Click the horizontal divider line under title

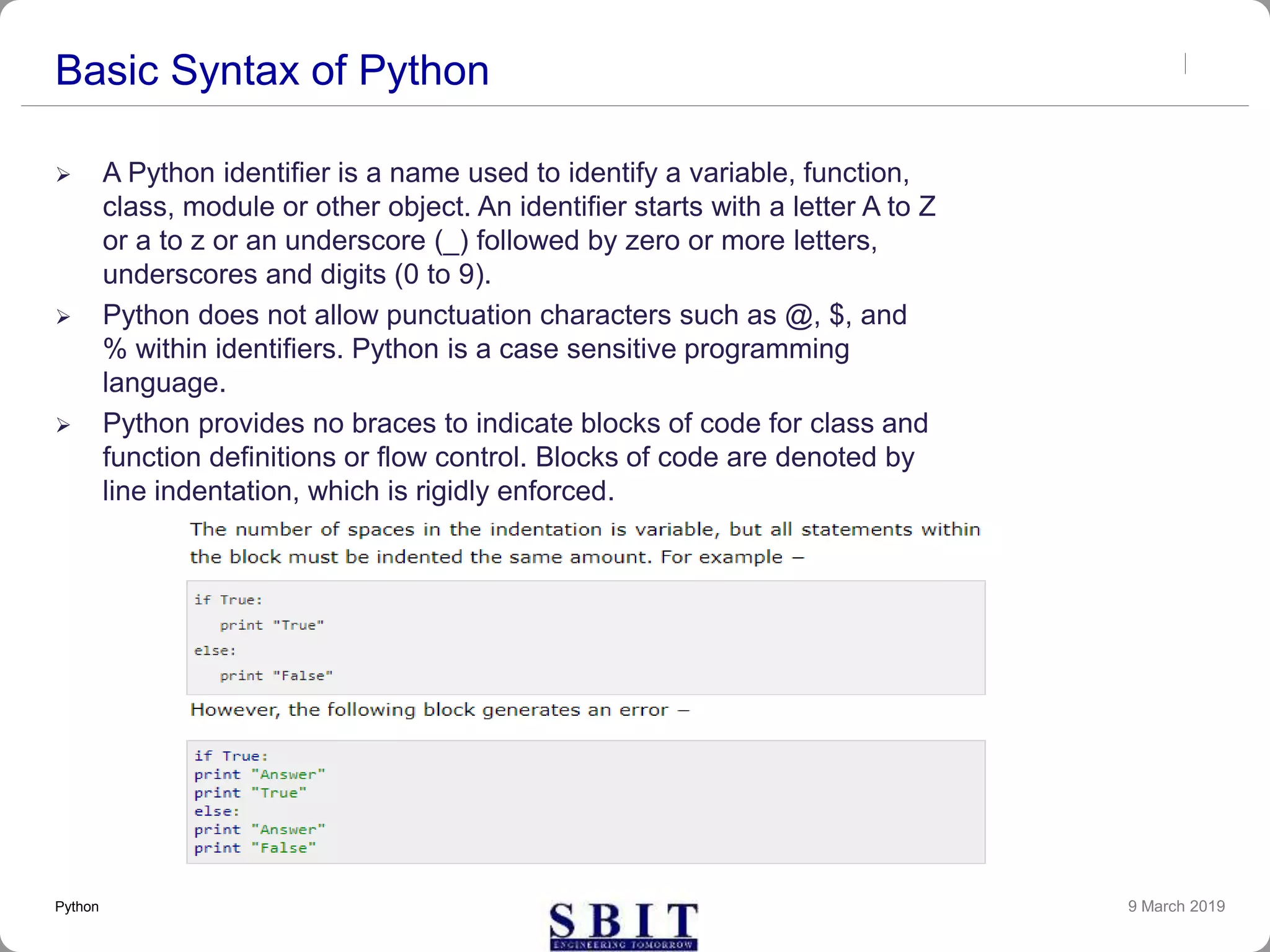coord(634,106)
